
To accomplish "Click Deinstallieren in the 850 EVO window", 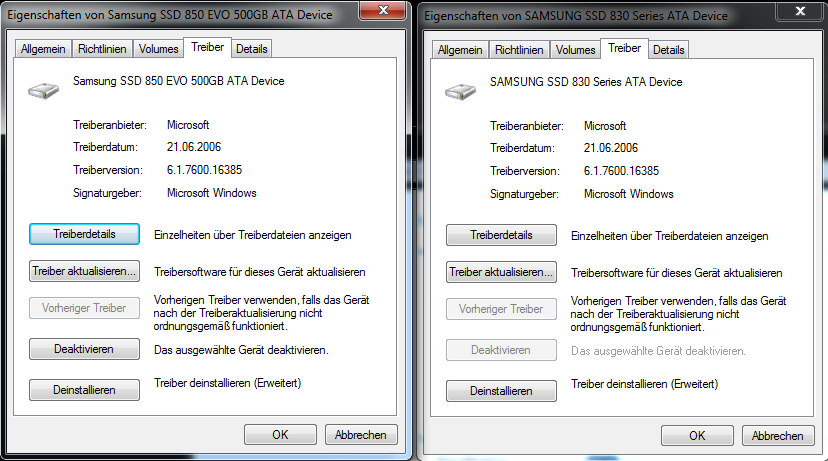I will (84, 390).
